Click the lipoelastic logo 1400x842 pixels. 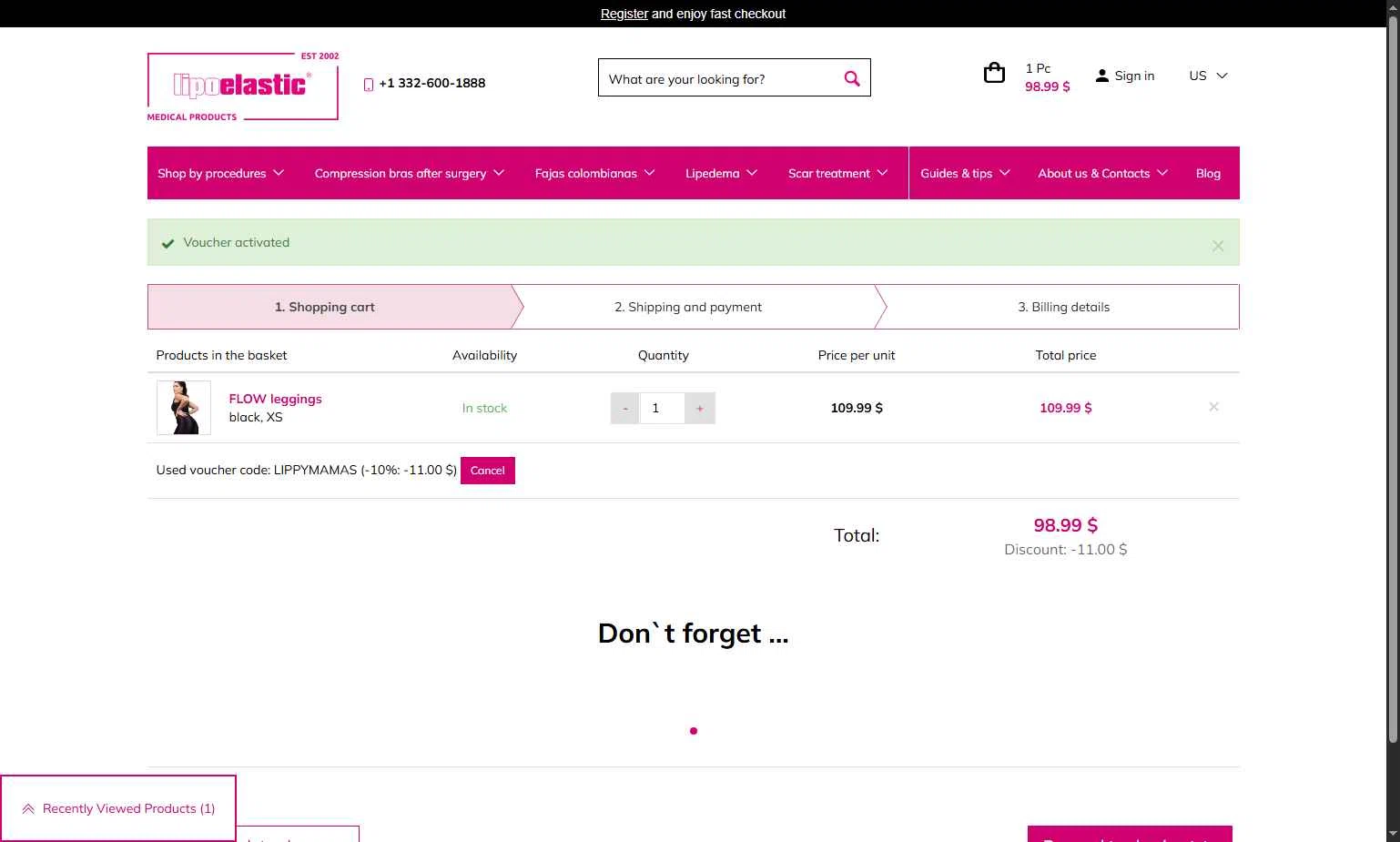coord(243,87)
